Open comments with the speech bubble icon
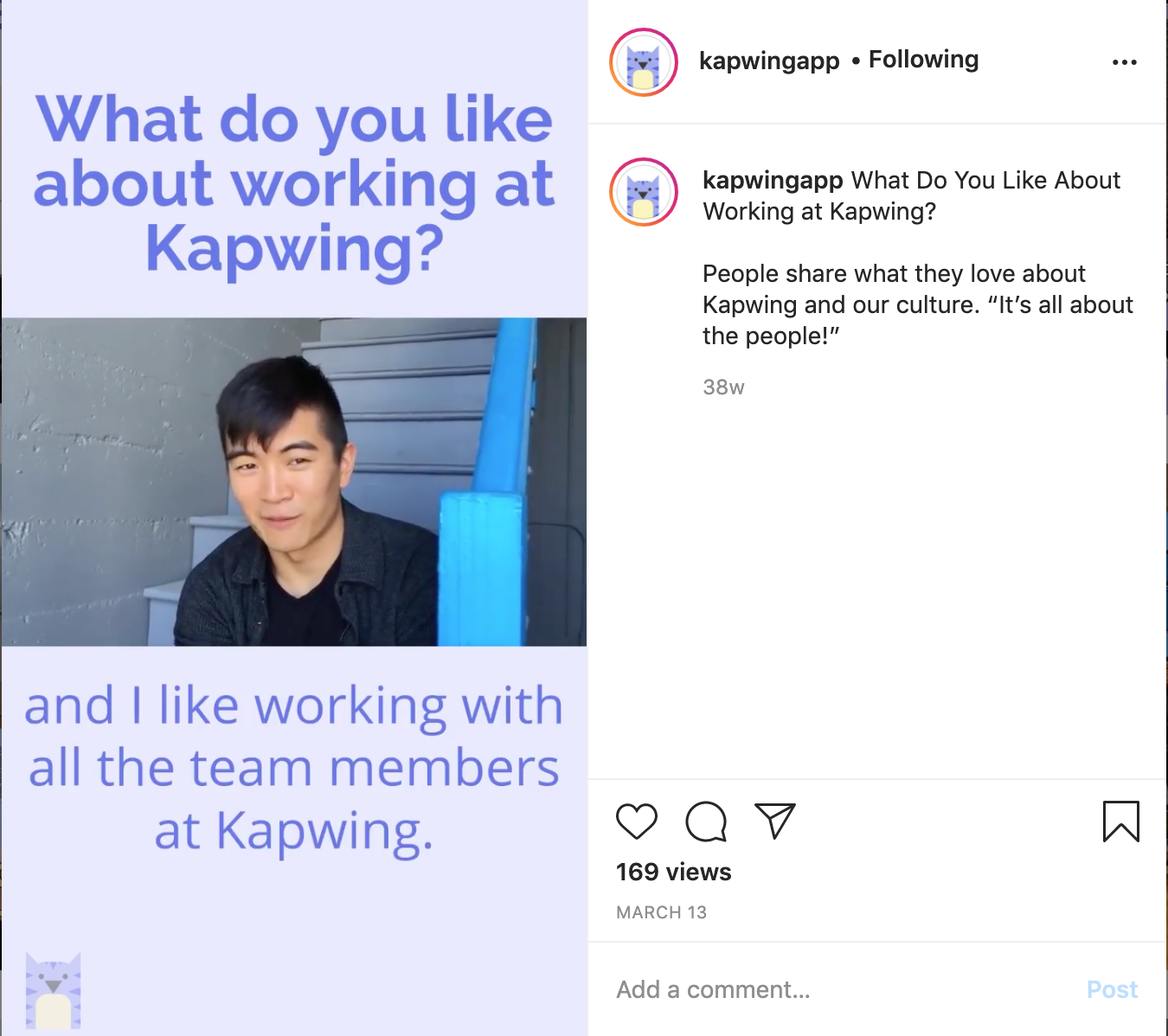1168x1036 pixels. 706,821
